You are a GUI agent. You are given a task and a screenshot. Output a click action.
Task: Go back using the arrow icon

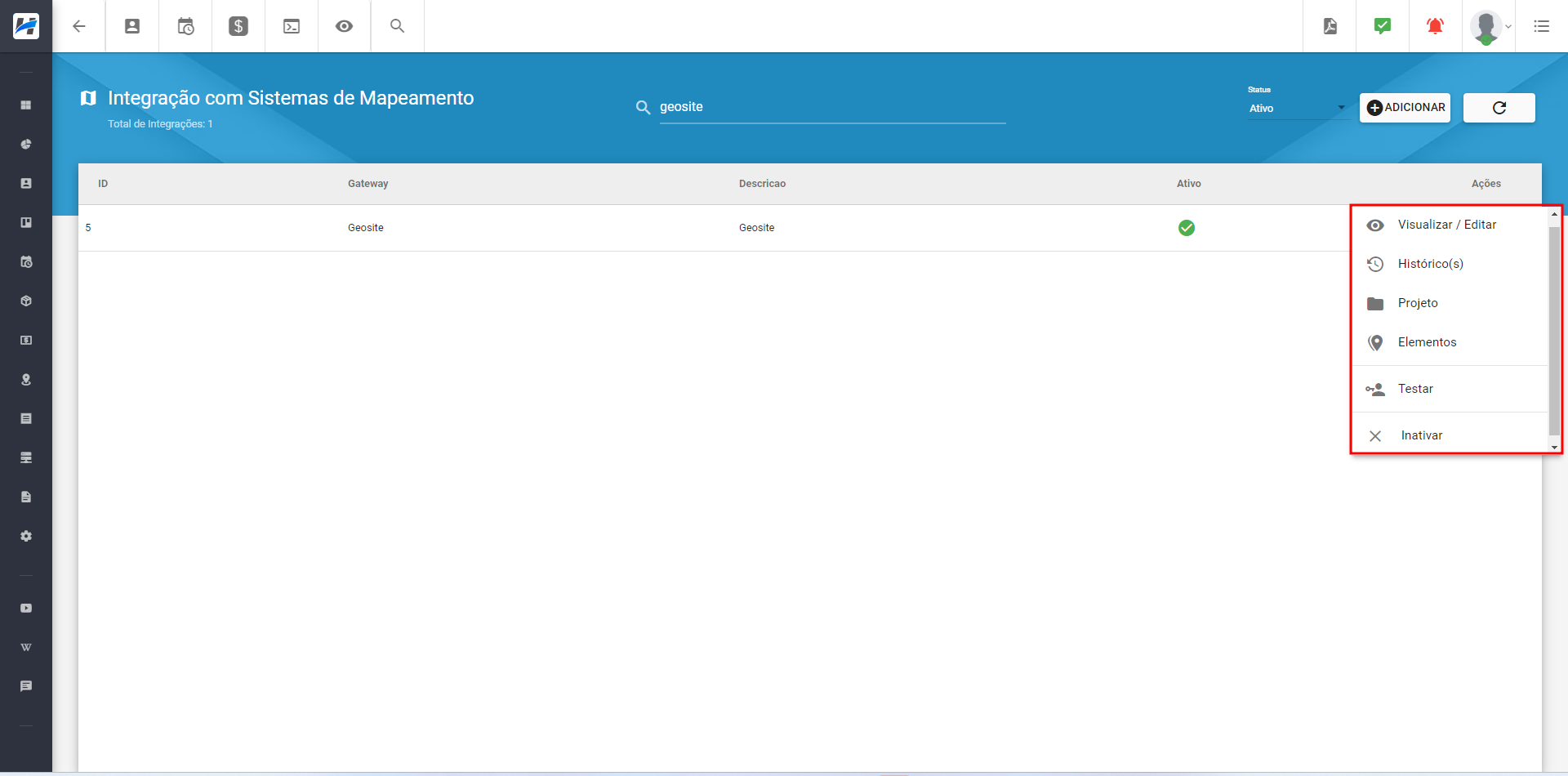[x=79, y=26]
